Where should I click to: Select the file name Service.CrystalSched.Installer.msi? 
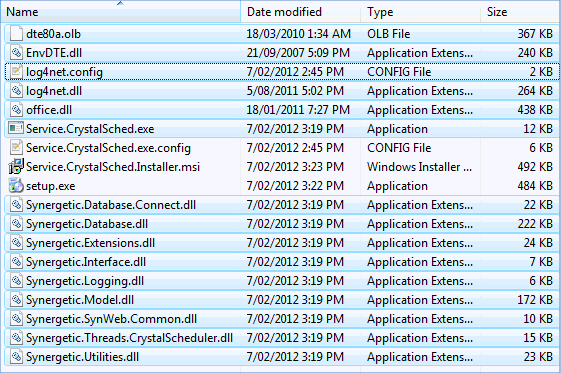113,167
